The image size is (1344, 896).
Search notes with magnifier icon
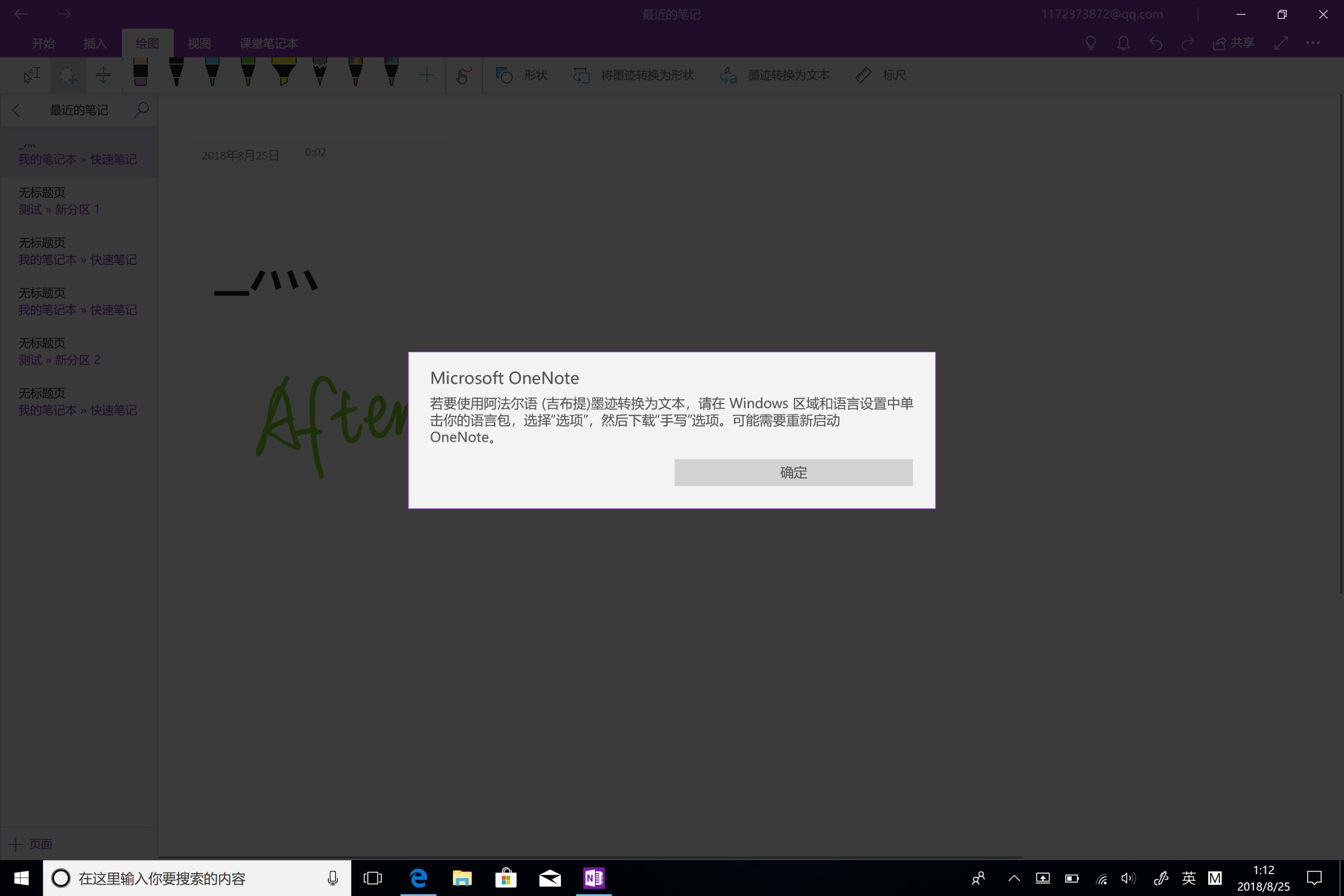pos(141,110)
